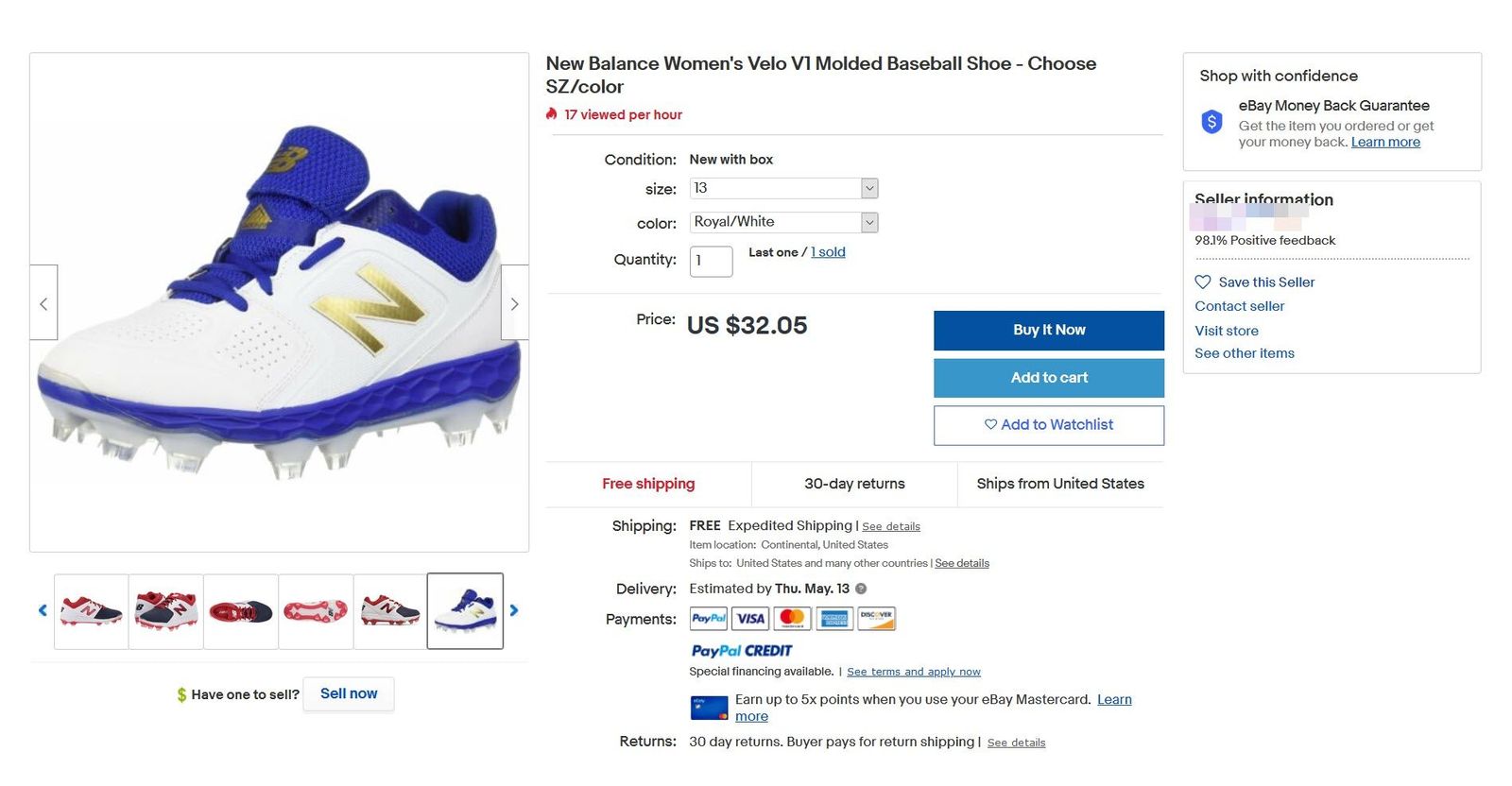Open the Royal/White color dropdown
This screenshot has height=786, width=1512.
click(x=783, y=222)
